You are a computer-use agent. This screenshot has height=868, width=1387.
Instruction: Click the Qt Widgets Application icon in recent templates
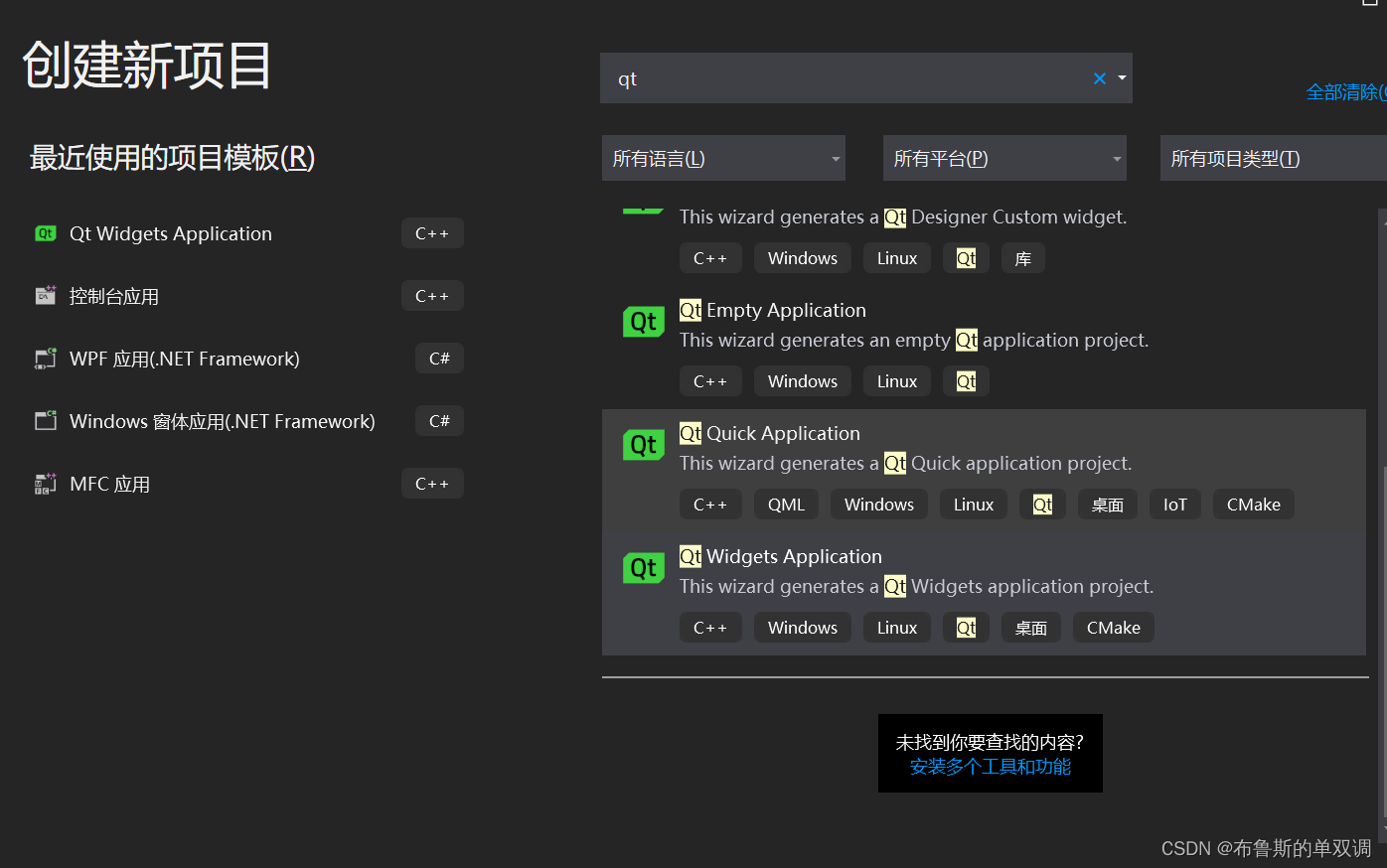click(45, 232)
